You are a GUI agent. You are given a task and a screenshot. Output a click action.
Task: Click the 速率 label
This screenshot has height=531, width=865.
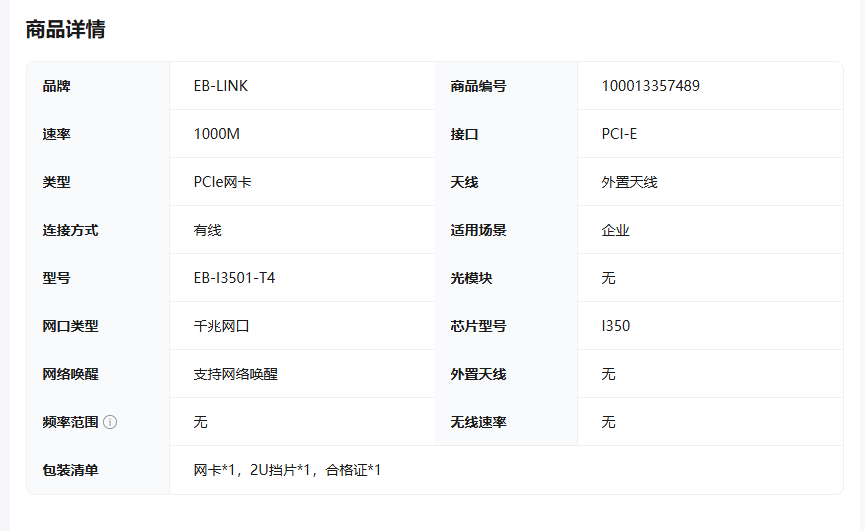[56, 134]
